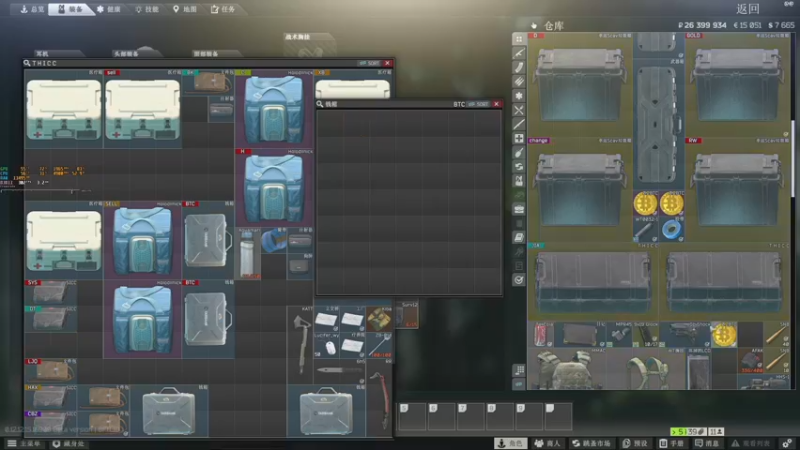
Task: Select the medical case tagged sell
Action: 142,109
